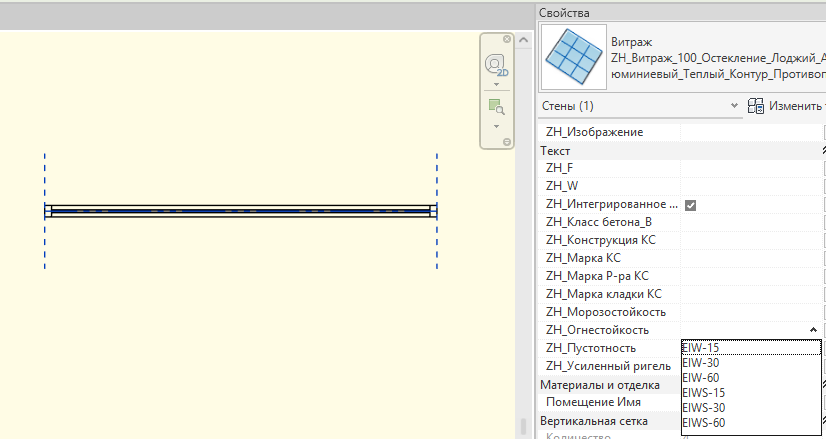826x439 pixels.
Task: Select the ZH_Марка КС parameter row
Action: (682, 258)
